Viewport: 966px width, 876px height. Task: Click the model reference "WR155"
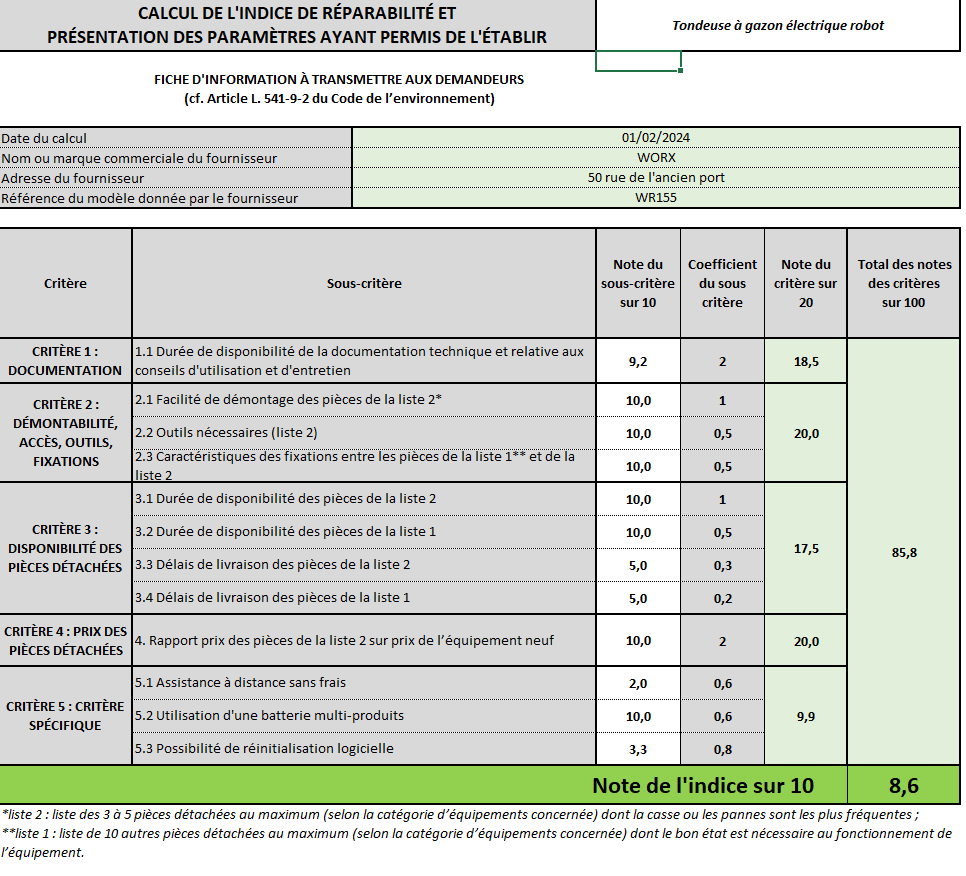click(656, 198)
